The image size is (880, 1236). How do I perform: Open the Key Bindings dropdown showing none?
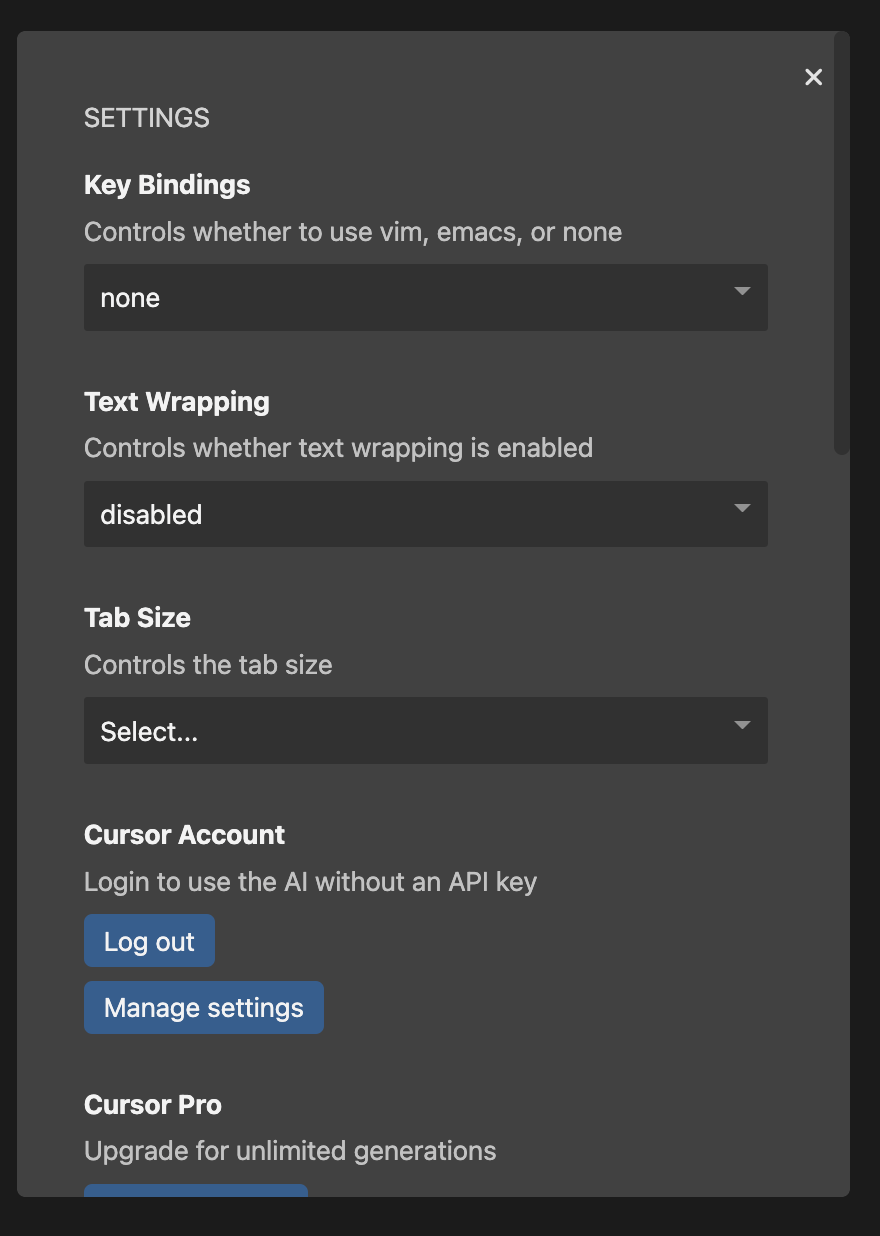pyautogui.click(x=400, y=298)
